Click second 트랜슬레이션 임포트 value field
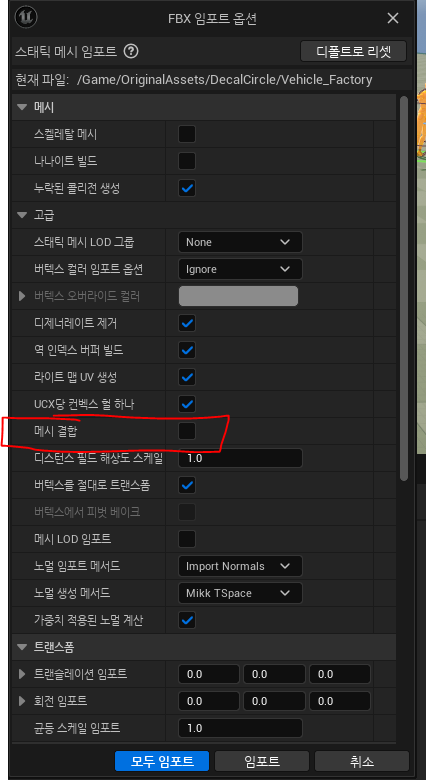Screen dimensions: 426x780 (x=274, y=674)
